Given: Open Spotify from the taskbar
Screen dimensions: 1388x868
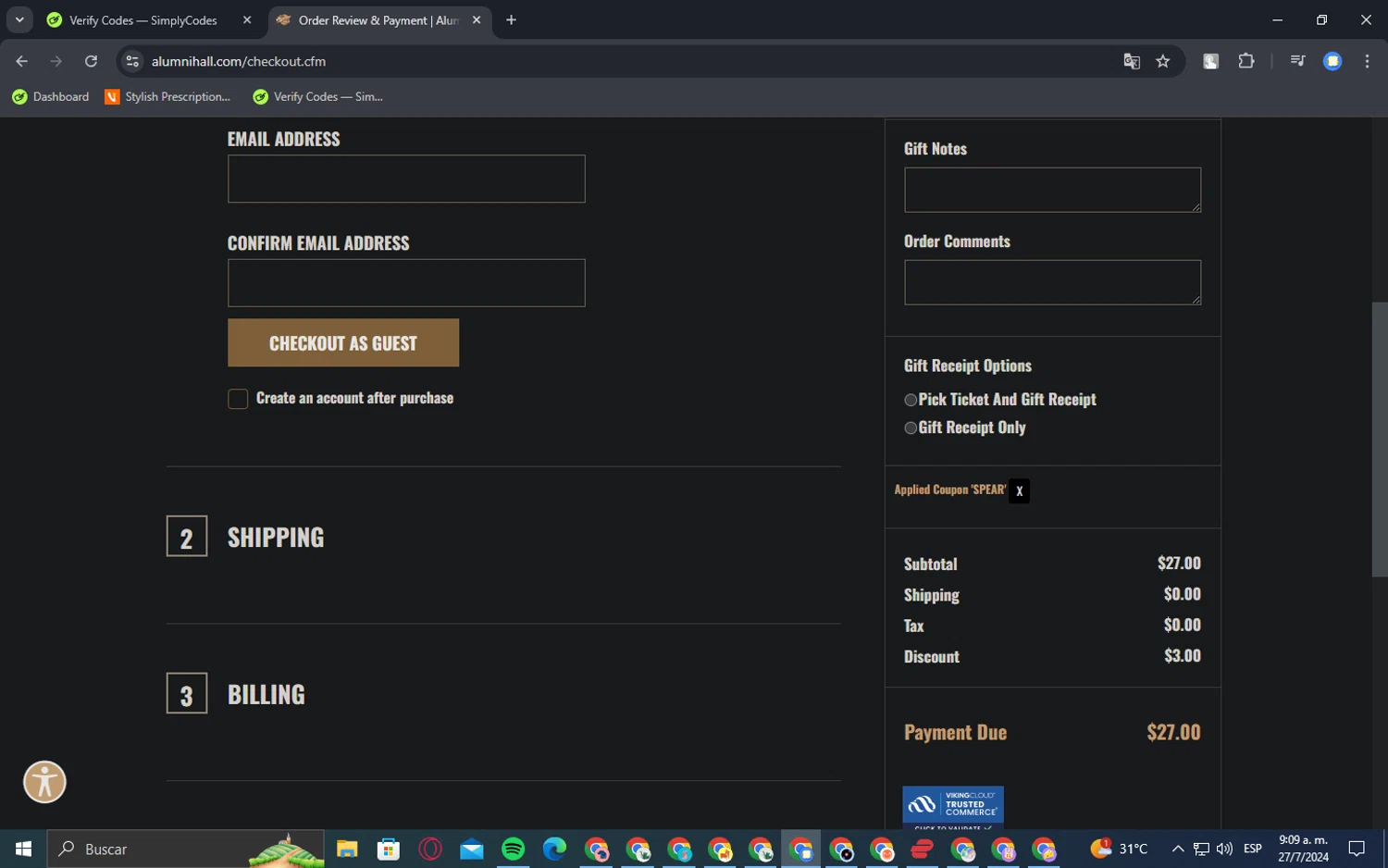Looking at the screenshot, I should [x=514, y=849].
